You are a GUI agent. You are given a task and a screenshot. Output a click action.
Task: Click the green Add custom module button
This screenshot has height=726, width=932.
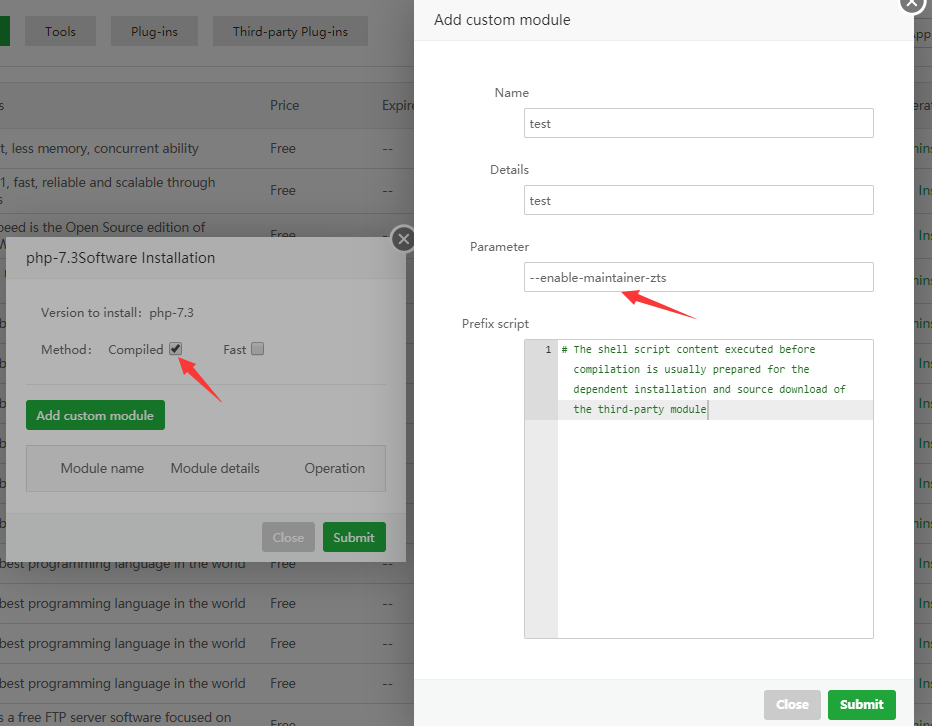(x=95, y=415)
